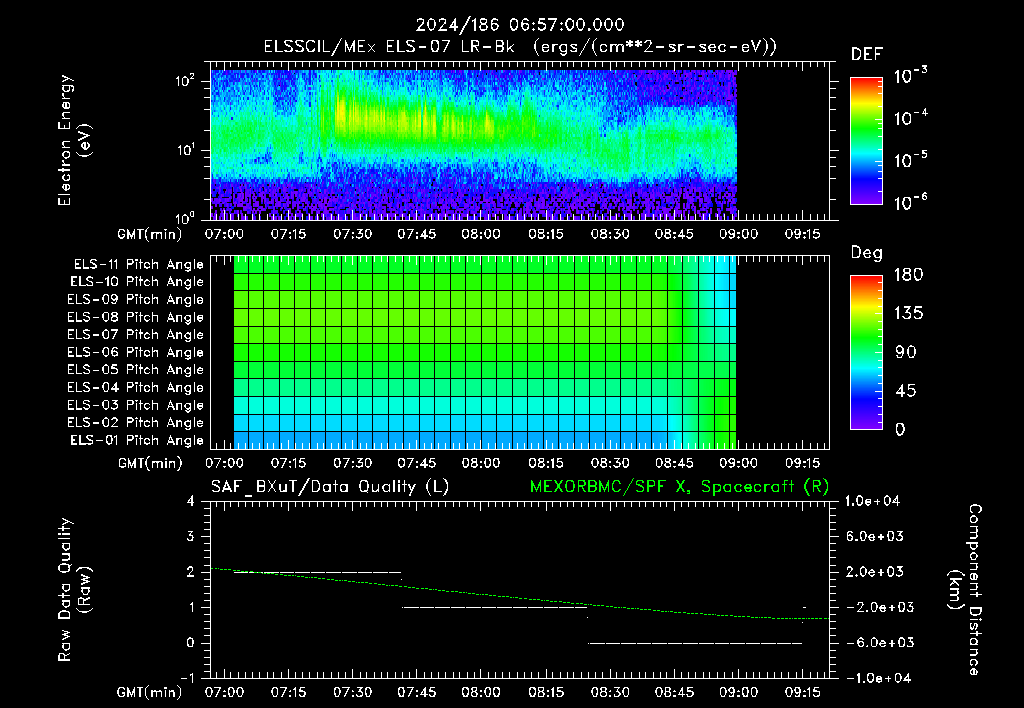Image resolution: width=1024 pixels, height=708 pixels.
Task: Click the Component Distance (km) axis label
Action: [x=965, y=590]
